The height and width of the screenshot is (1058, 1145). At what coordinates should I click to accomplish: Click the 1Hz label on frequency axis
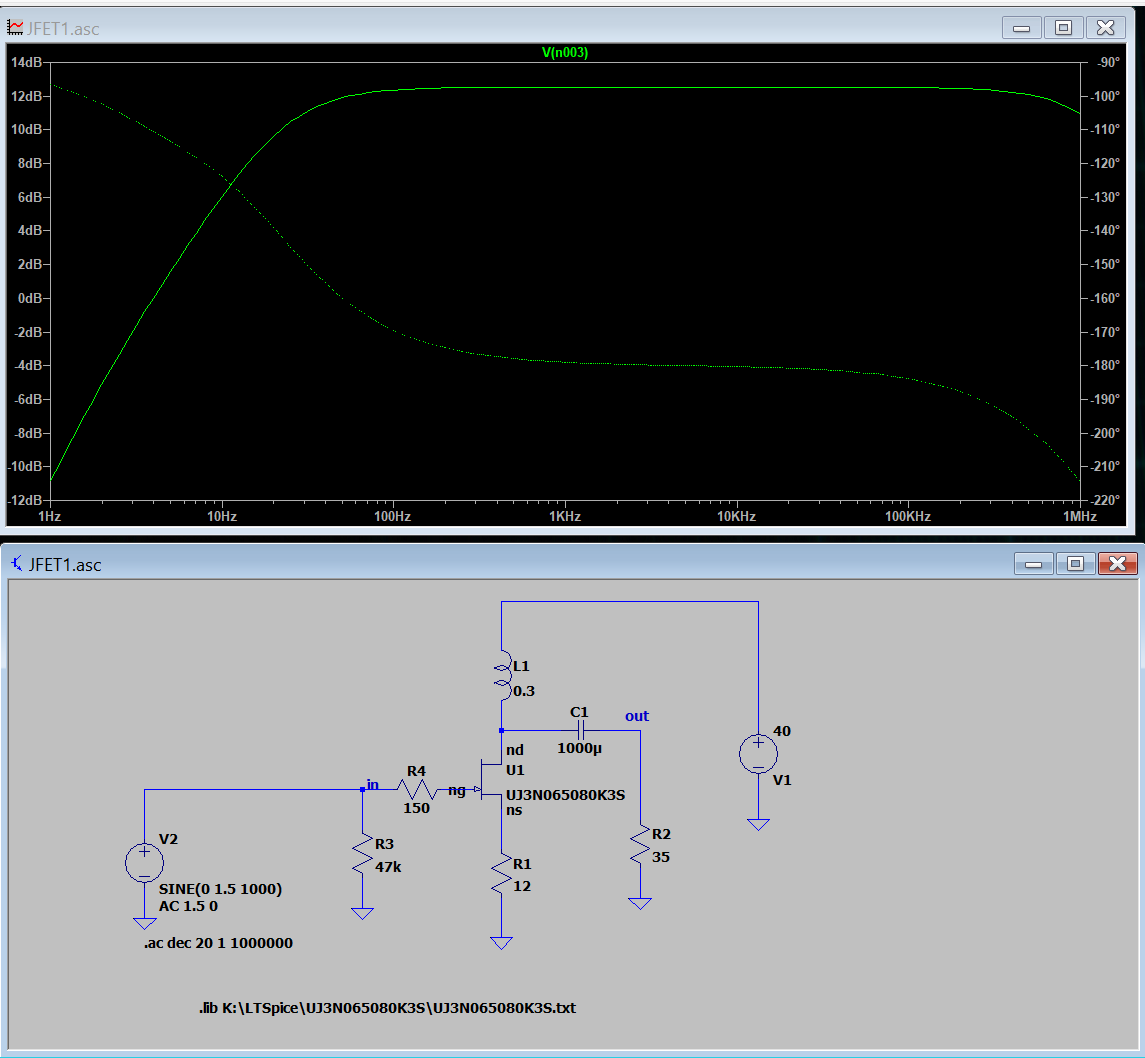coord(50,516)
